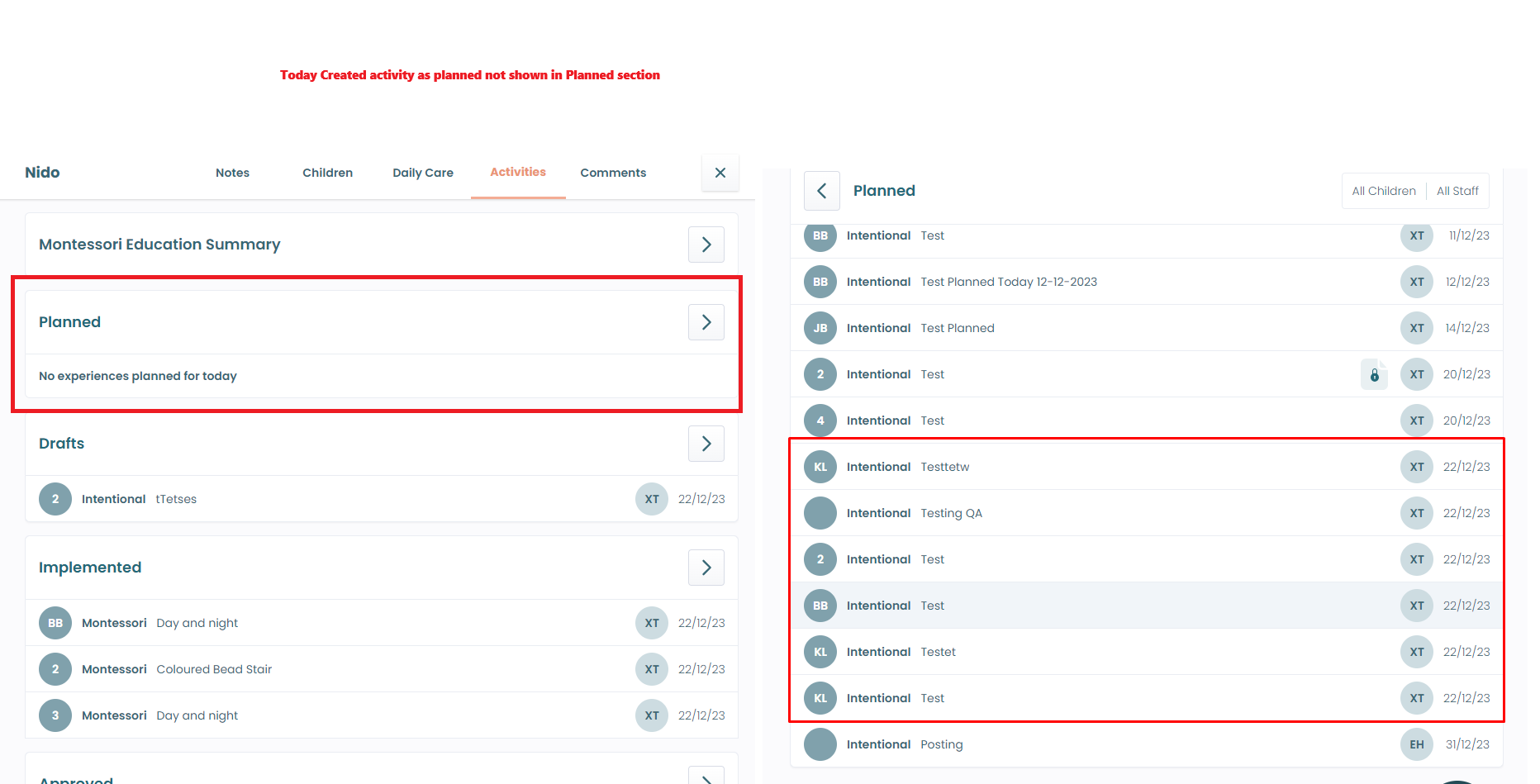This screenshot has height=784, width=1540.
Task: Click the XT avatar on tTetses draft
Action: click(651, 499)
